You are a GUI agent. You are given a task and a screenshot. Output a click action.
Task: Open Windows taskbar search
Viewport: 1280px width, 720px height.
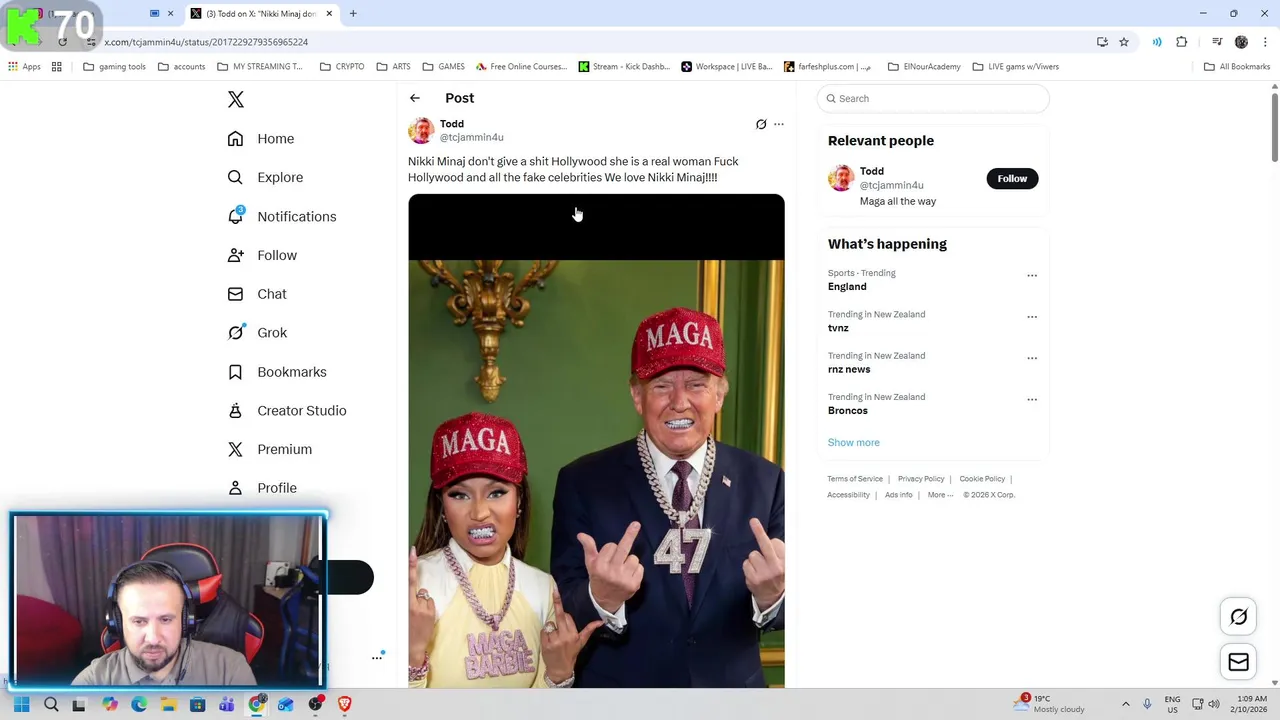pos(51,704)
